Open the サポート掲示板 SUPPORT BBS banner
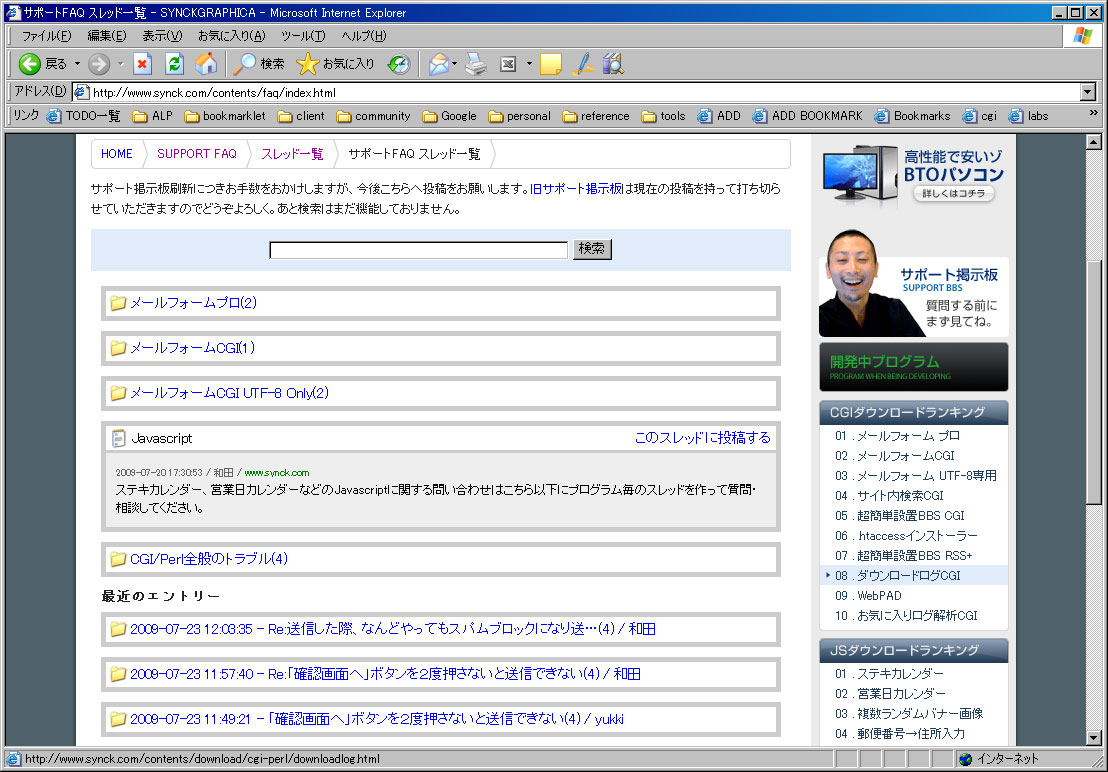This screenshot has width=1108, height=772. (x=914, y=283)
